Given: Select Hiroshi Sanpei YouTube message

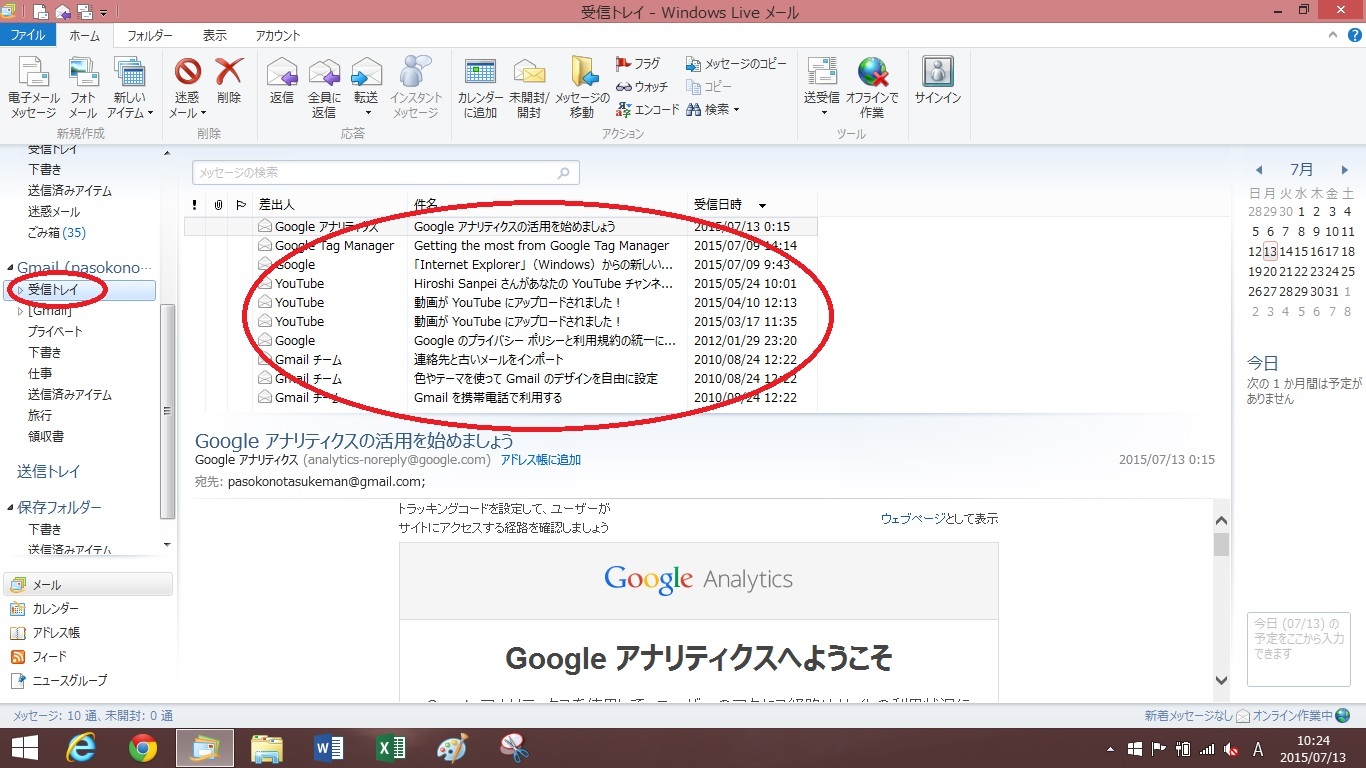Looking at the screenshot, I should pyautogui.click(x=500, y=284).
